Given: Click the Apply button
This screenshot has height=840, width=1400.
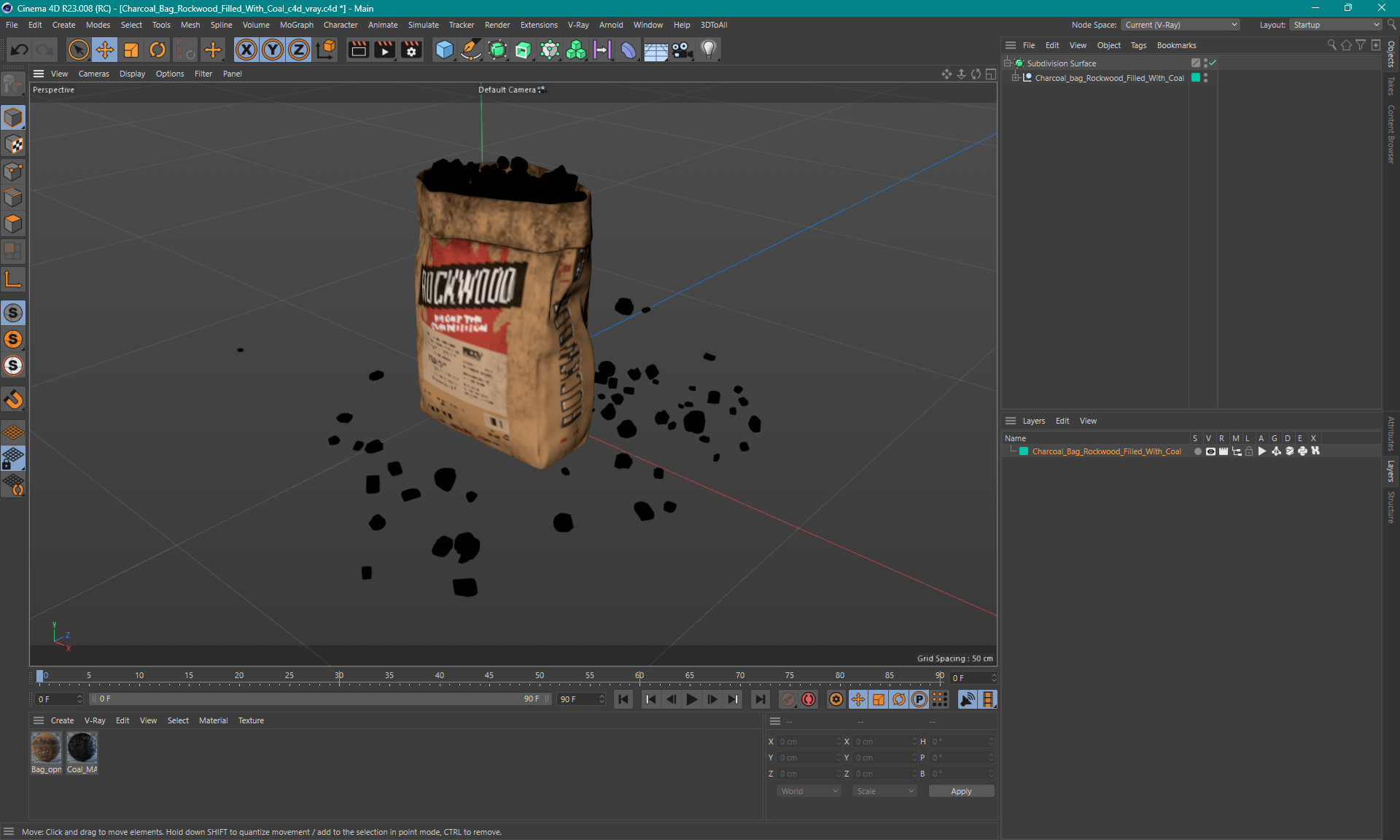Looking at the screenshot, I should [x=961, y=791].
